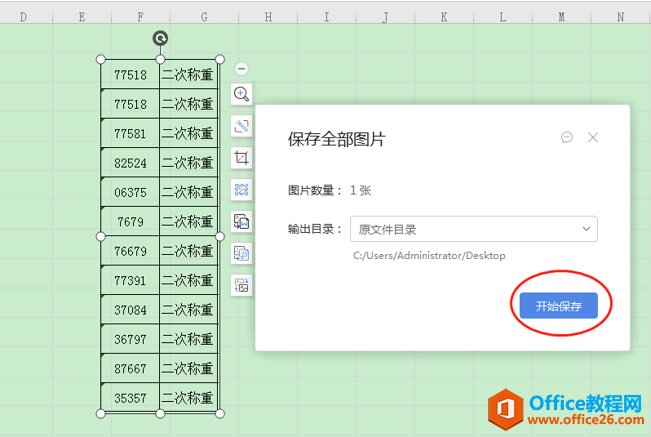Screen dimensions: 651x437
Task: Expand the 输出目录 dropdown arrow
Action: pos(586,229)
